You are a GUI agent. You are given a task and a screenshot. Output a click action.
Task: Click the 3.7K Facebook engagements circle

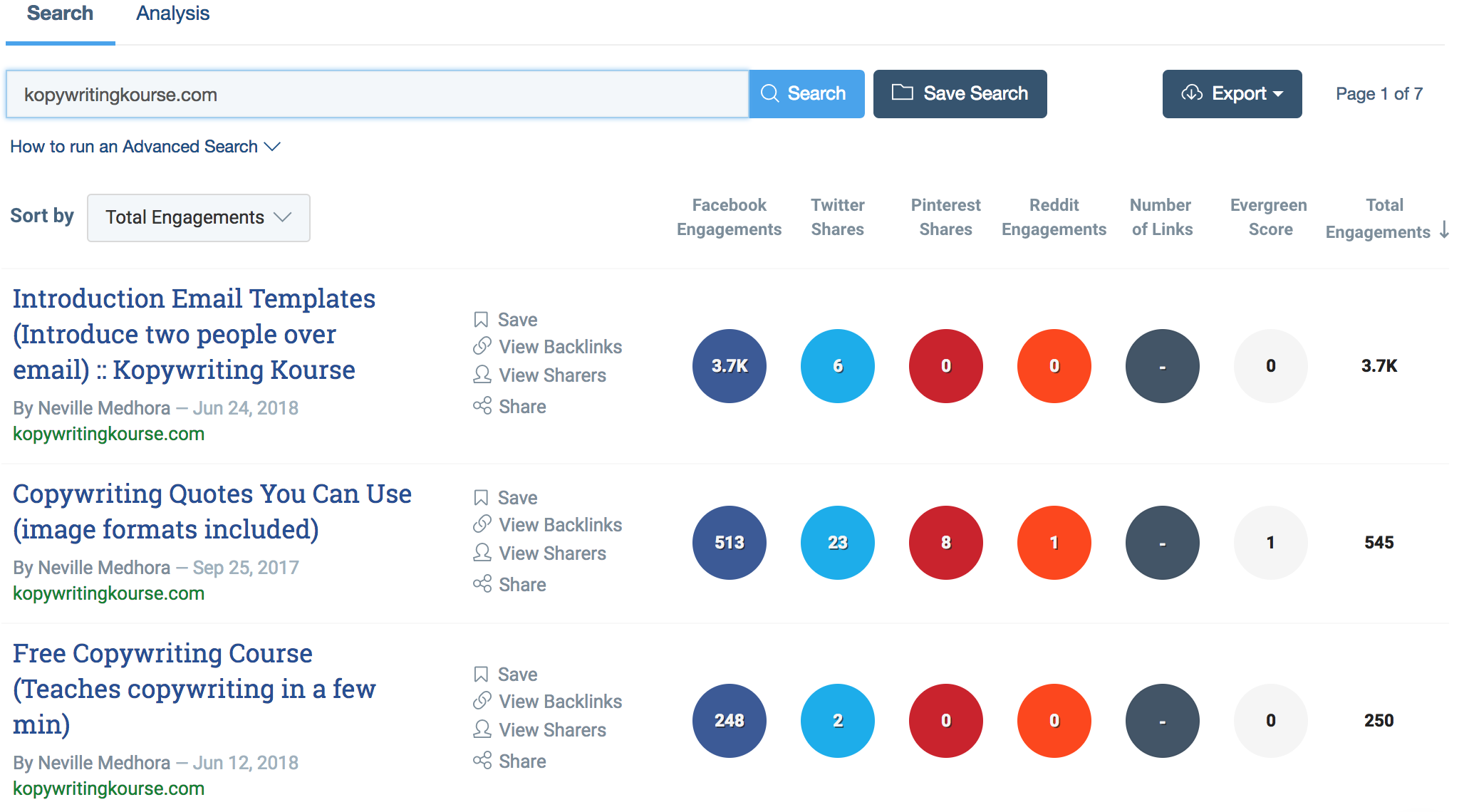[x=730, y=366]
